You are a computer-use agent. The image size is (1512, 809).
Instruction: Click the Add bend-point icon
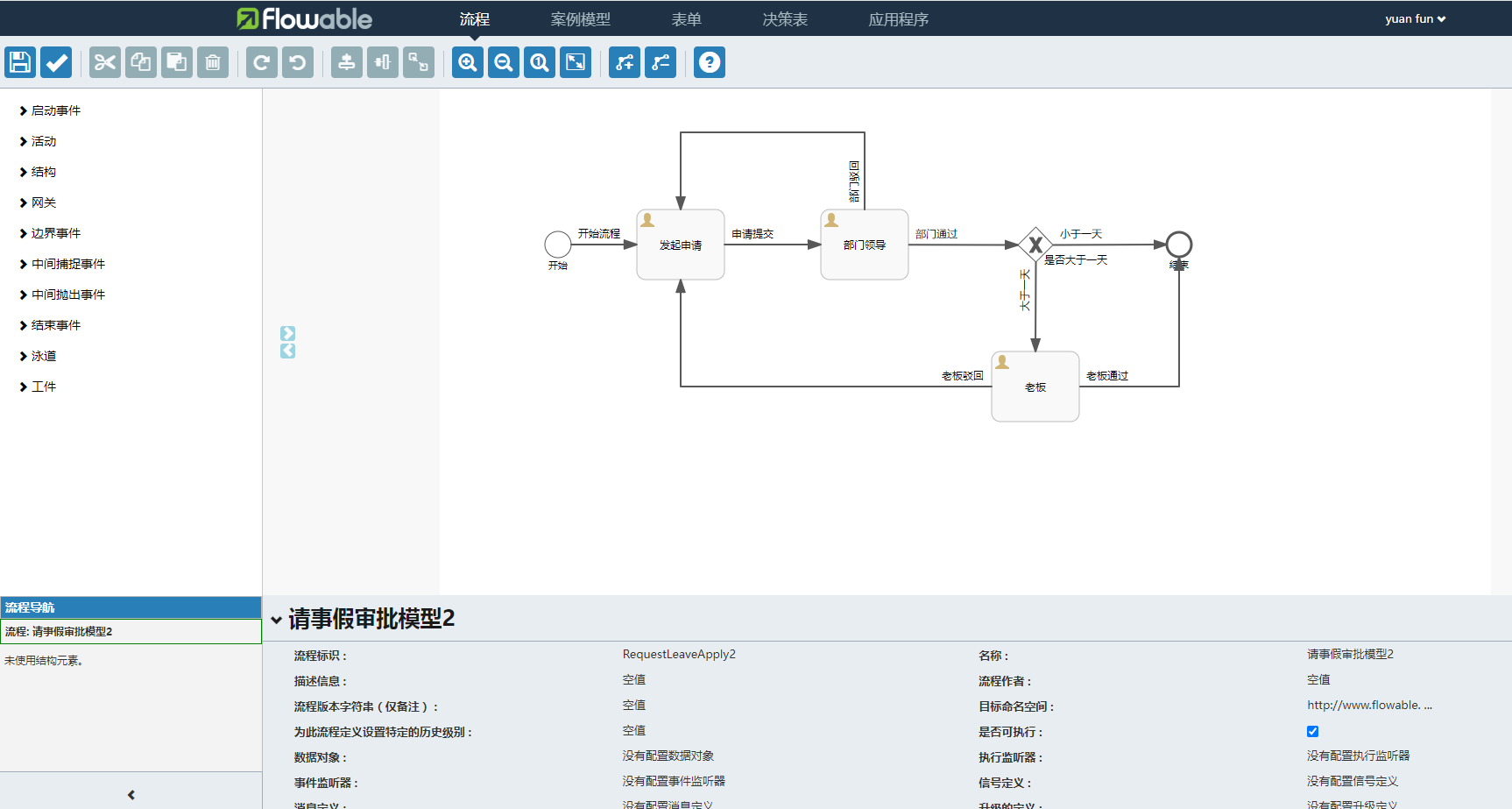click(625, 62)
